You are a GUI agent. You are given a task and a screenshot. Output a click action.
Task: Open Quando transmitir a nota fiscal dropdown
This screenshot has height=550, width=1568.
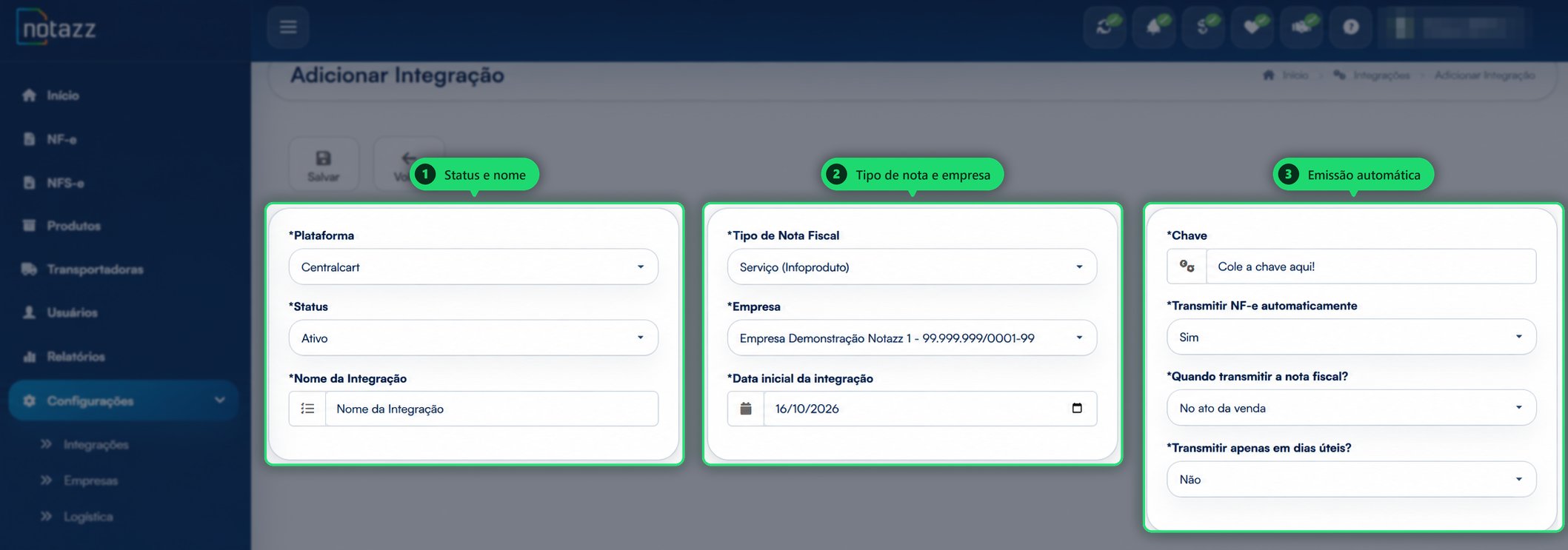(x=1352, y=408)
